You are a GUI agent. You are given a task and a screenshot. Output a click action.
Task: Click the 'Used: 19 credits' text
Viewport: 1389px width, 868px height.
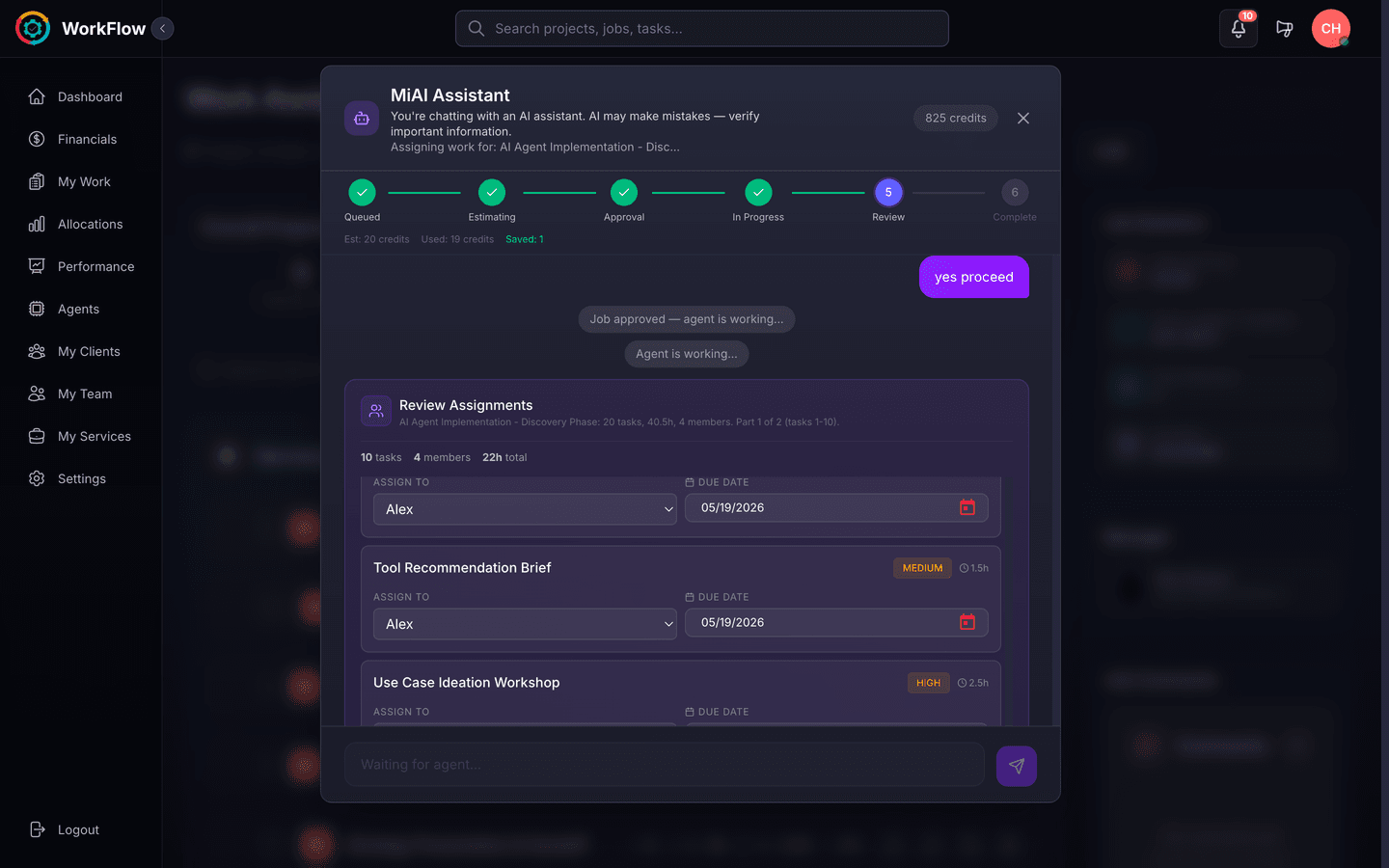pyautogui.click(x=457, y=239)
